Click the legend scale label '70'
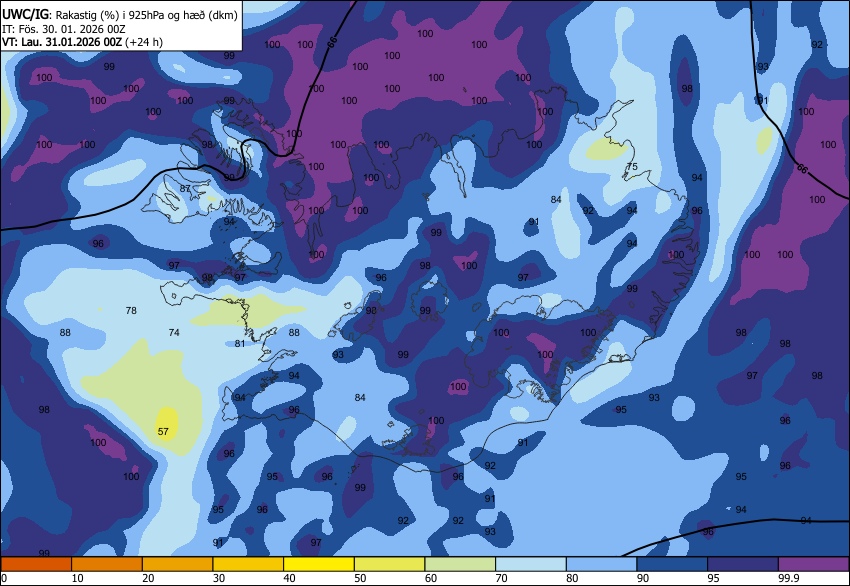This screenshot has height=586, width=850. [x=502, y=578]
